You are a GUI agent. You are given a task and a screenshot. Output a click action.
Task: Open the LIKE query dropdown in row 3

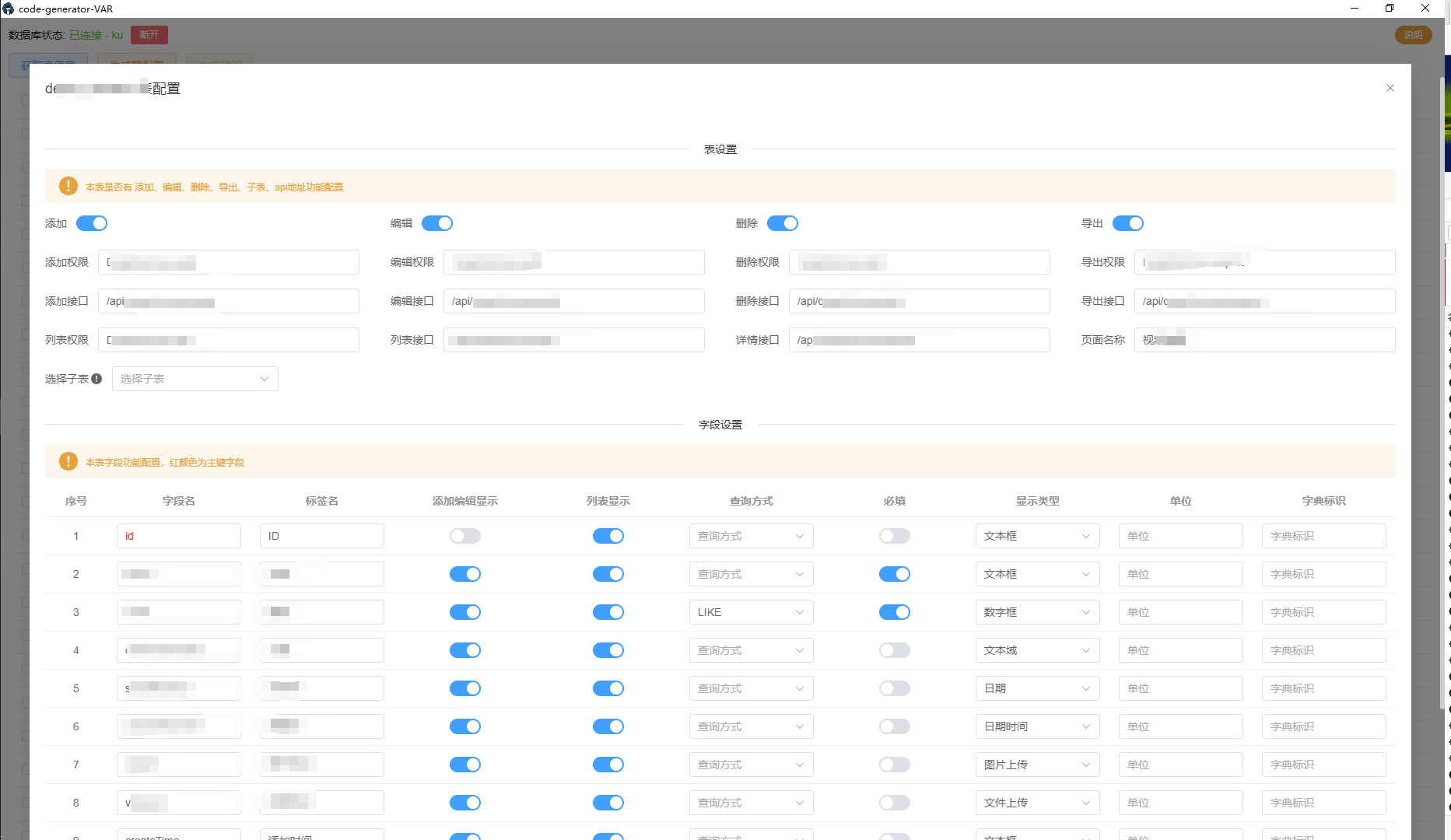click(x=752, y=612)
